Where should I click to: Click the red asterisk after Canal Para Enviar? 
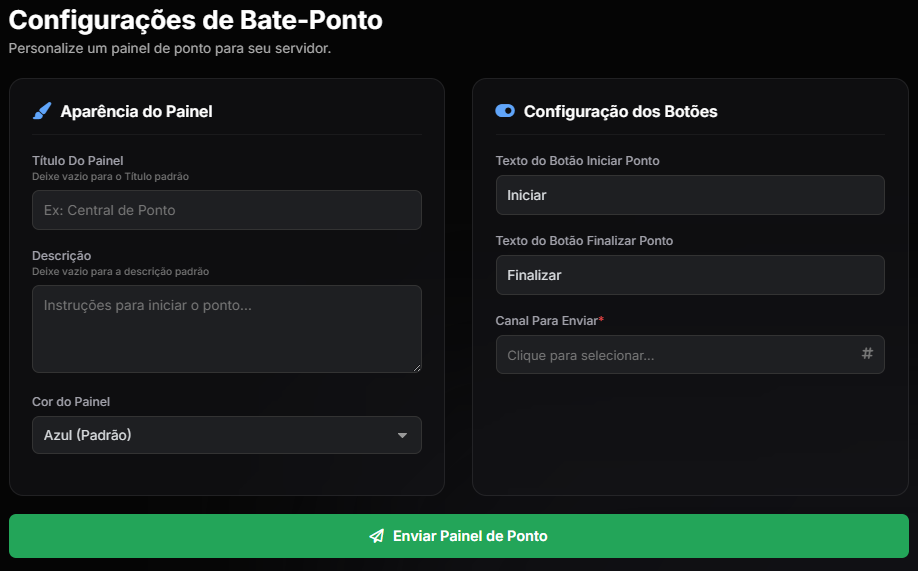pyautogui.click(x=601, y=320)
